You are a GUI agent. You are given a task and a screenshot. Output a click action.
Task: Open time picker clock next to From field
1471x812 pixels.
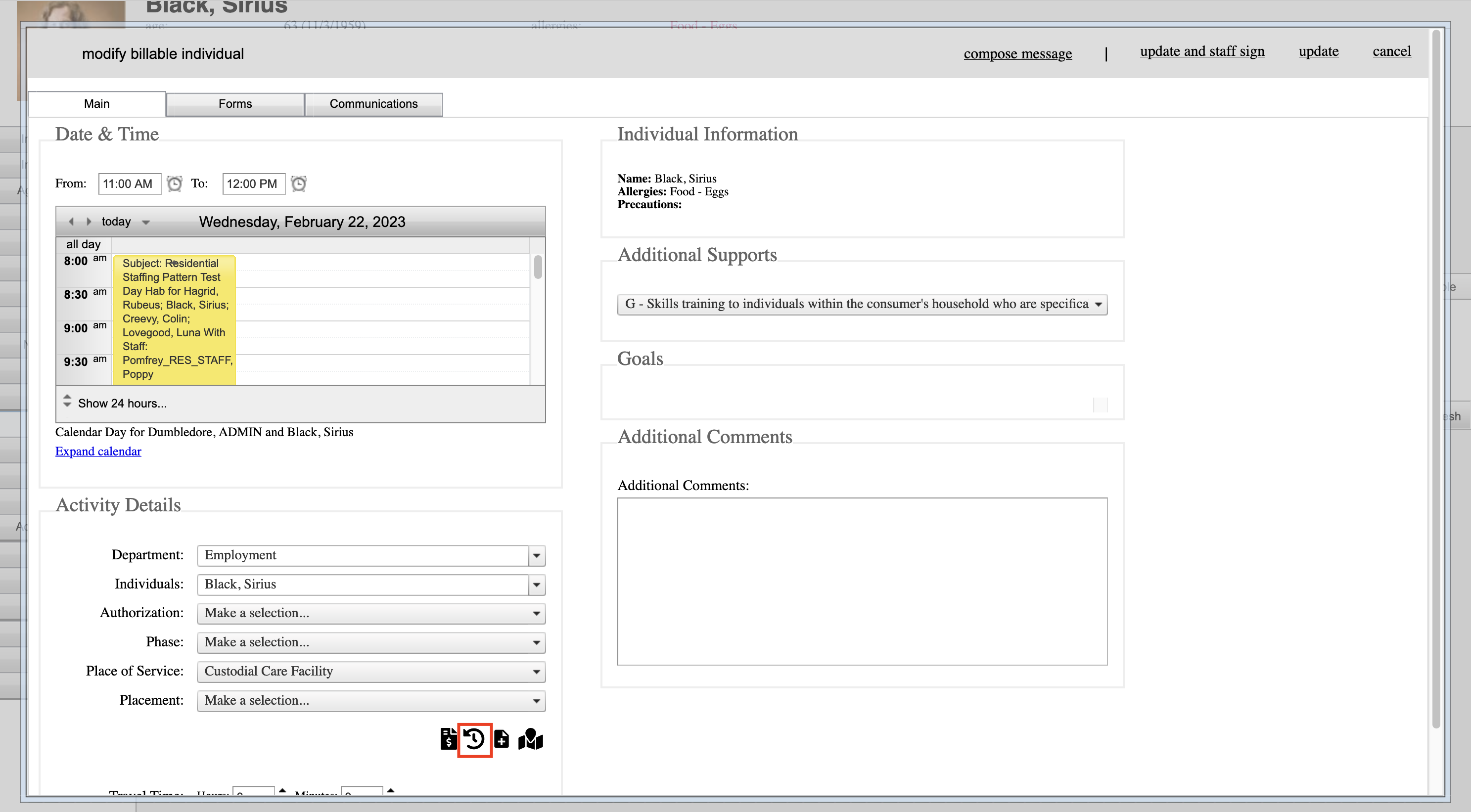pos(174,183)
